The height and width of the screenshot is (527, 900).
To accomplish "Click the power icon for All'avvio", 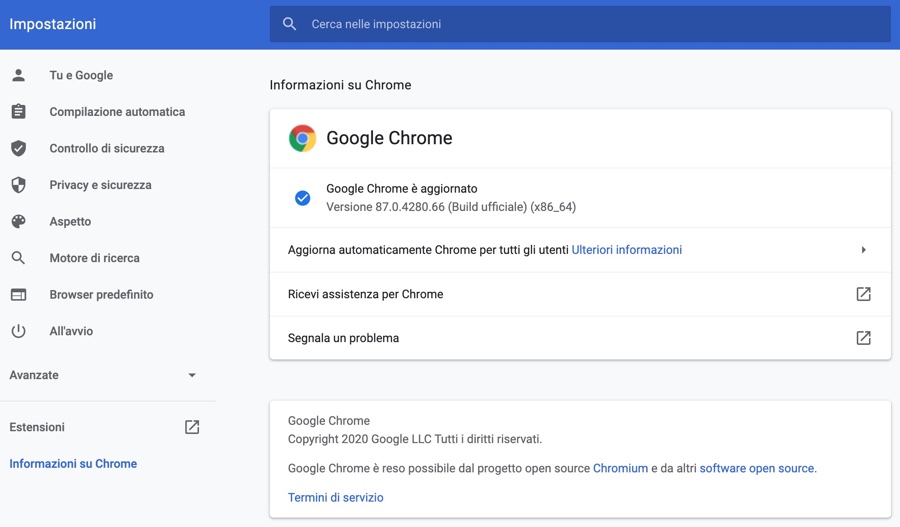I will tap(18, 331).
